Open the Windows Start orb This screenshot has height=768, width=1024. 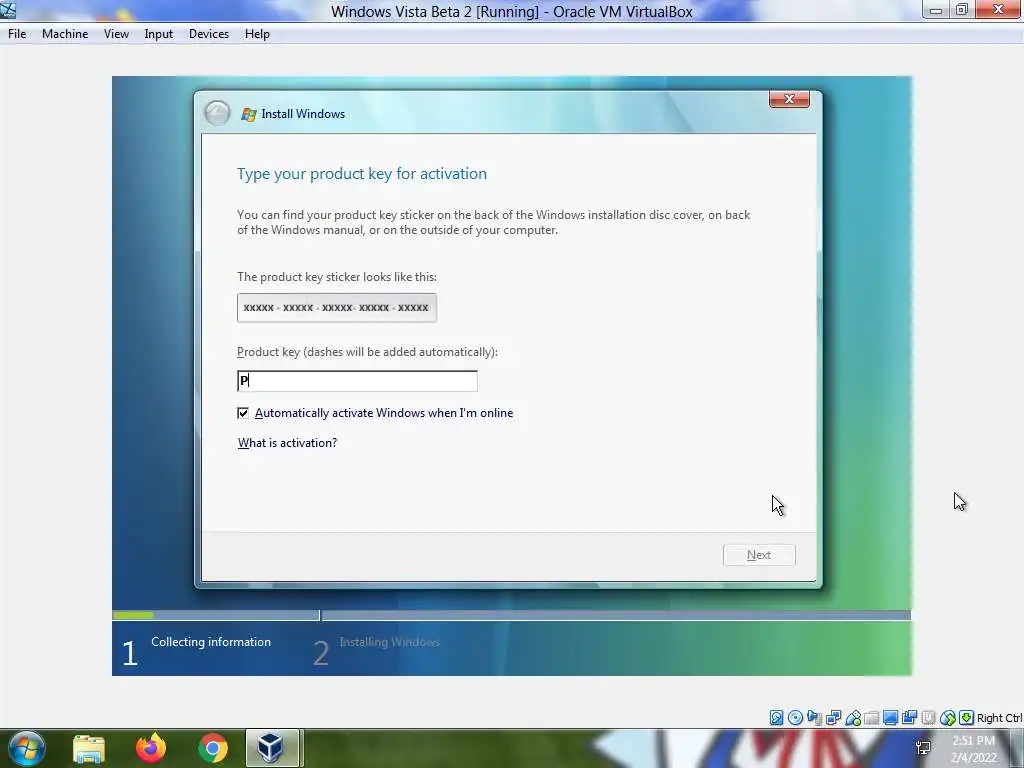tap(27, 748)
